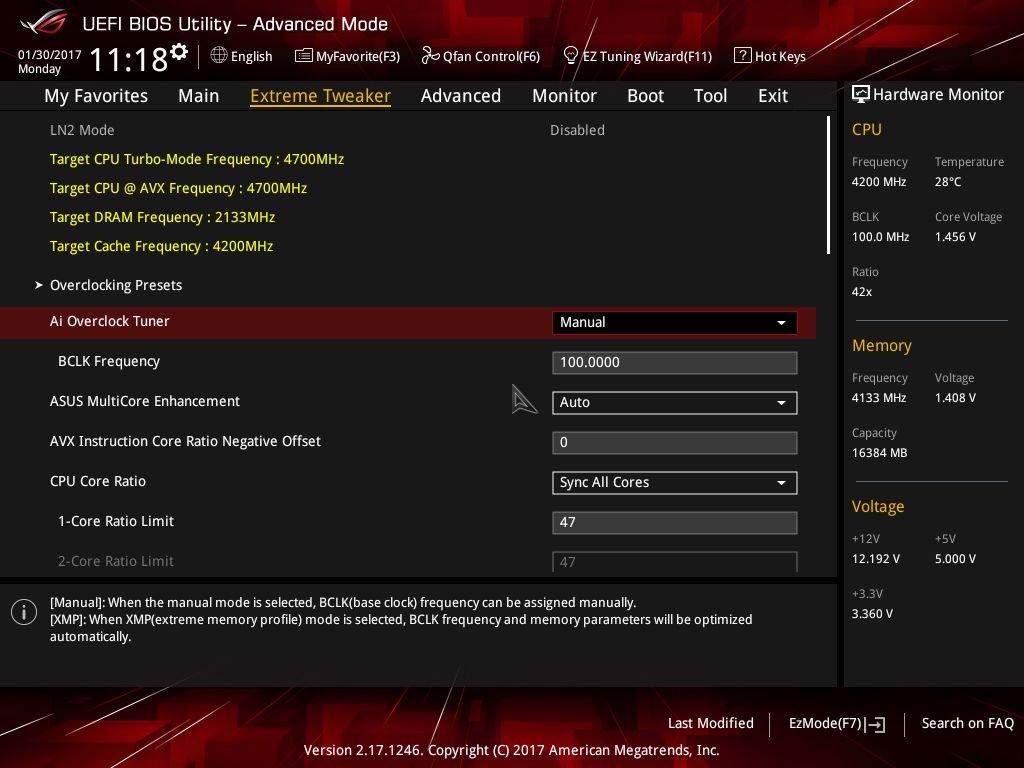Expand Overclocking Presets submenu
Screen dimensions: 1024x768
point(116,285)
